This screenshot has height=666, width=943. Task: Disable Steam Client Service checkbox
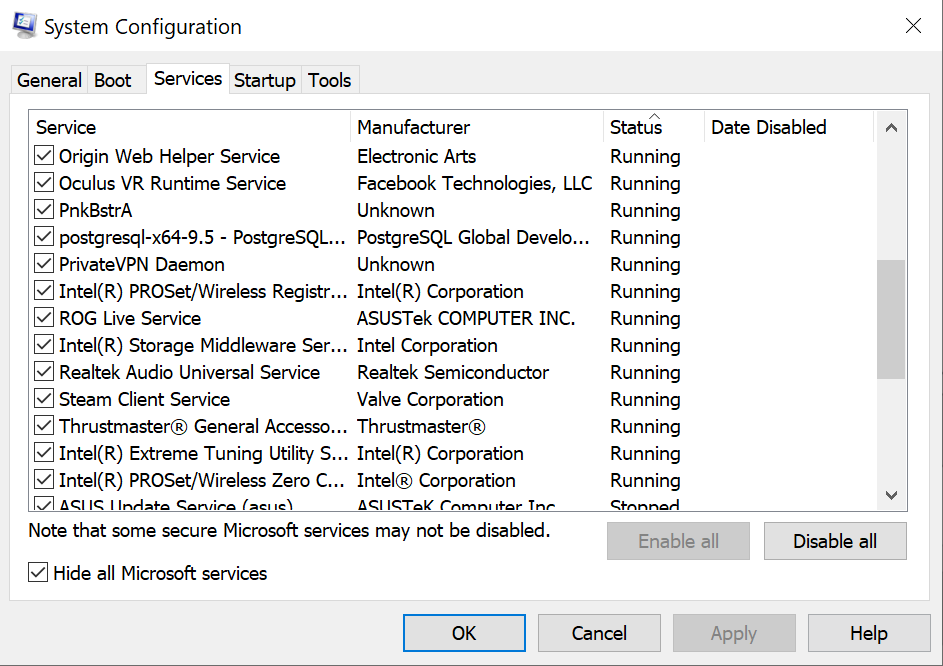44,399
